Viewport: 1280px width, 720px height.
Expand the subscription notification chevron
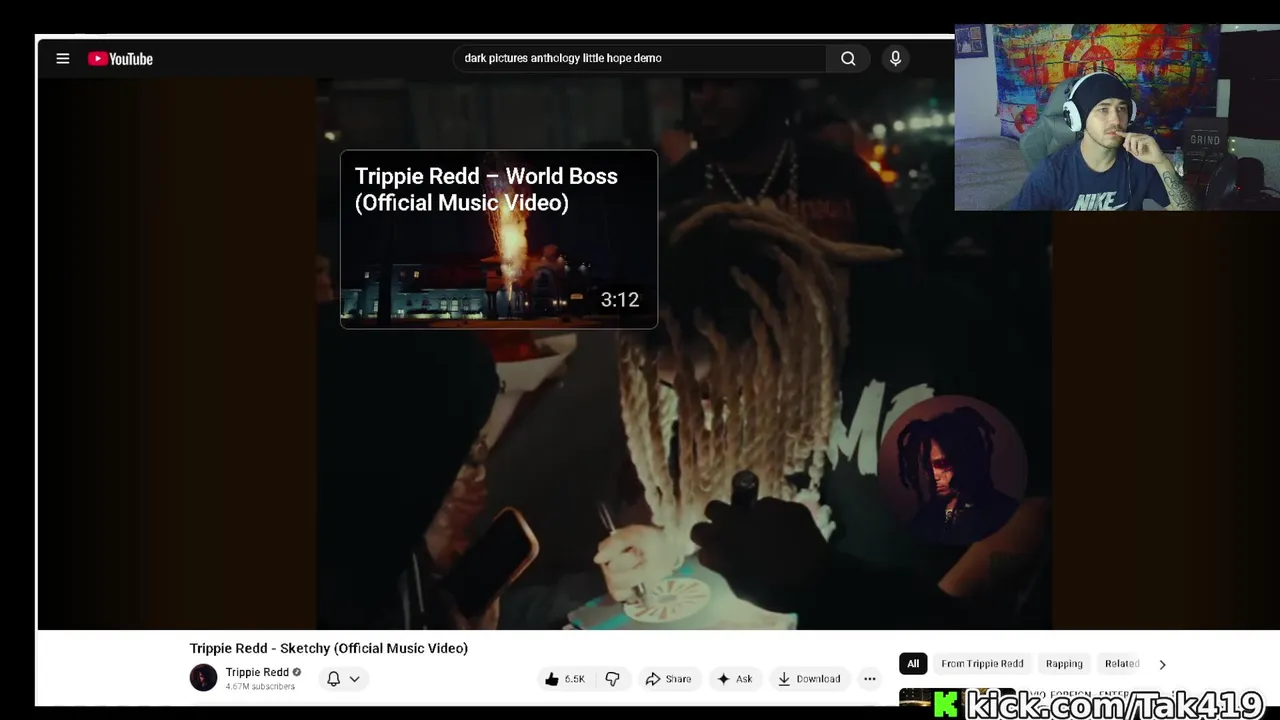click(354, 679)
